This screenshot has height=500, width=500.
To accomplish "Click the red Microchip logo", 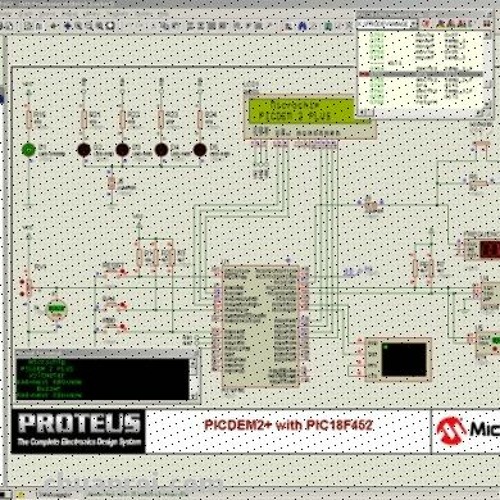I will [452, 431].
